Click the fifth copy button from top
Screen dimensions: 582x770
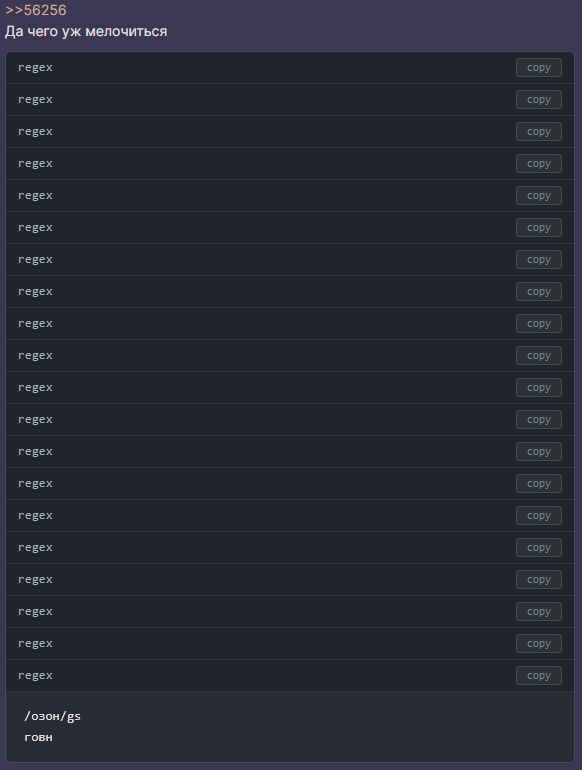click(539, 195)
